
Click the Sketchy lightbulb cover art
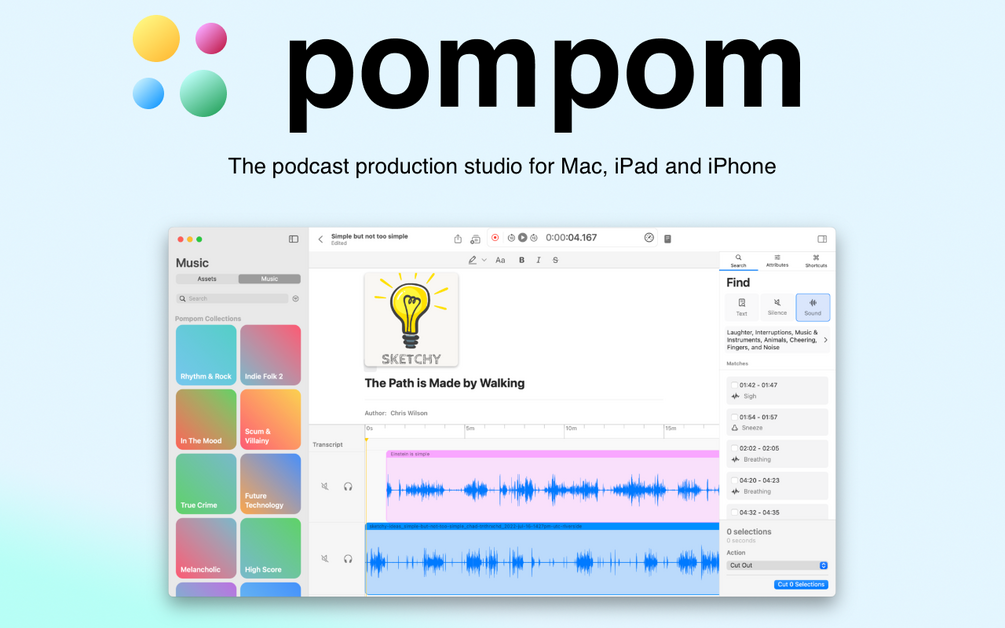click(x=411, y=320)
